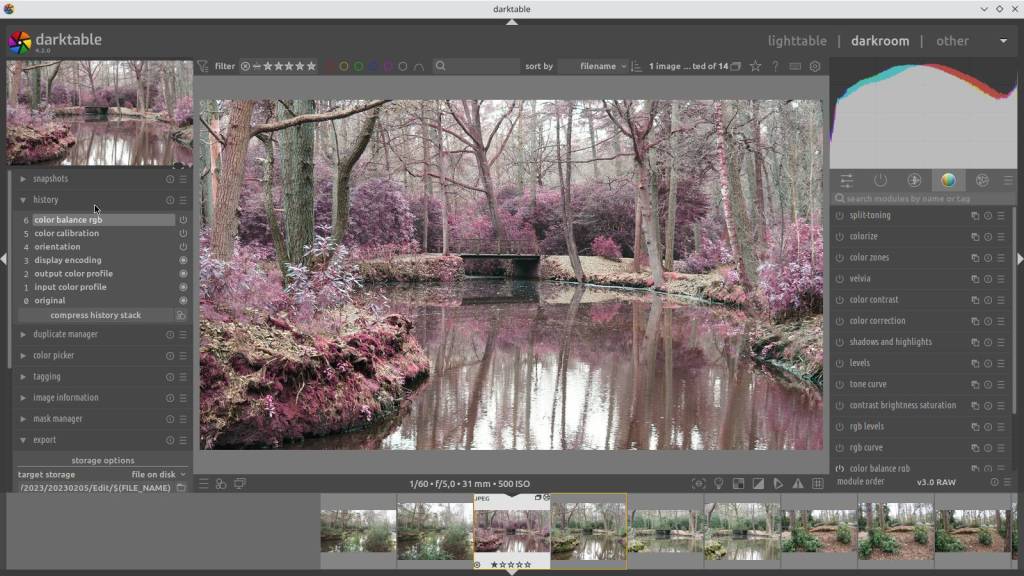Expand the tagging panel
This screenshot has width=1024, height=576.
46,377
